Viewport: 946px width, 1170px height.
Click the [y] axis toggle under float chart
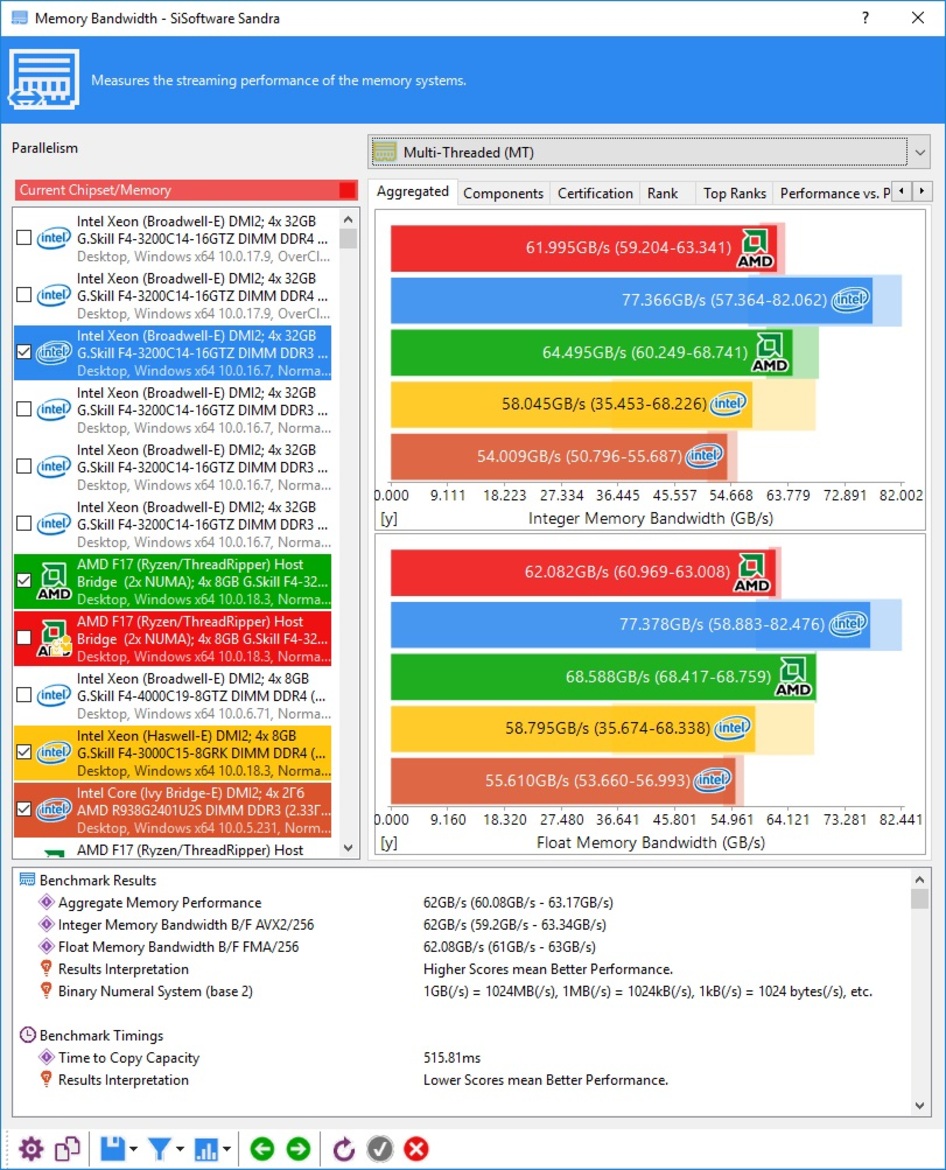389,843
